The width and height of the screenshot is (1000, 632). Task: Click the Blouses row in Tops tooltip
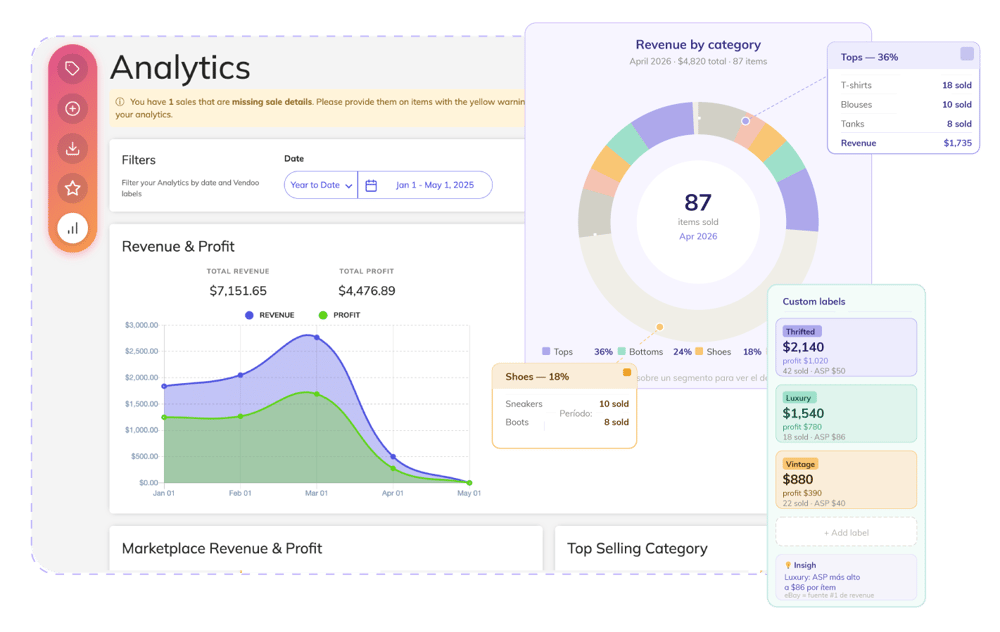click(x=906, y=105)
